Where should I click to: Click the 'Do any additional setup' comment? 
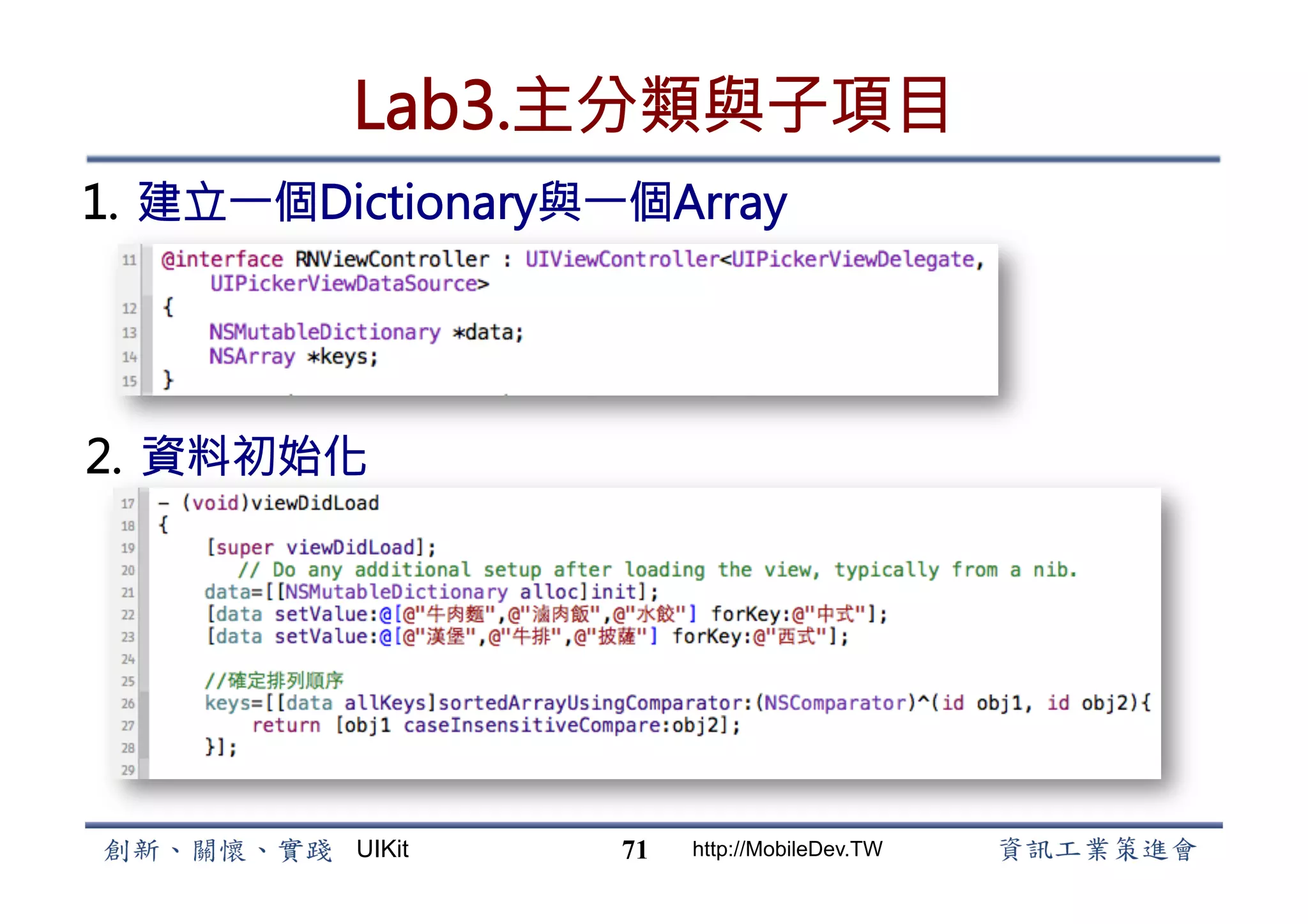pyautogui.click(x=658, y=570)
